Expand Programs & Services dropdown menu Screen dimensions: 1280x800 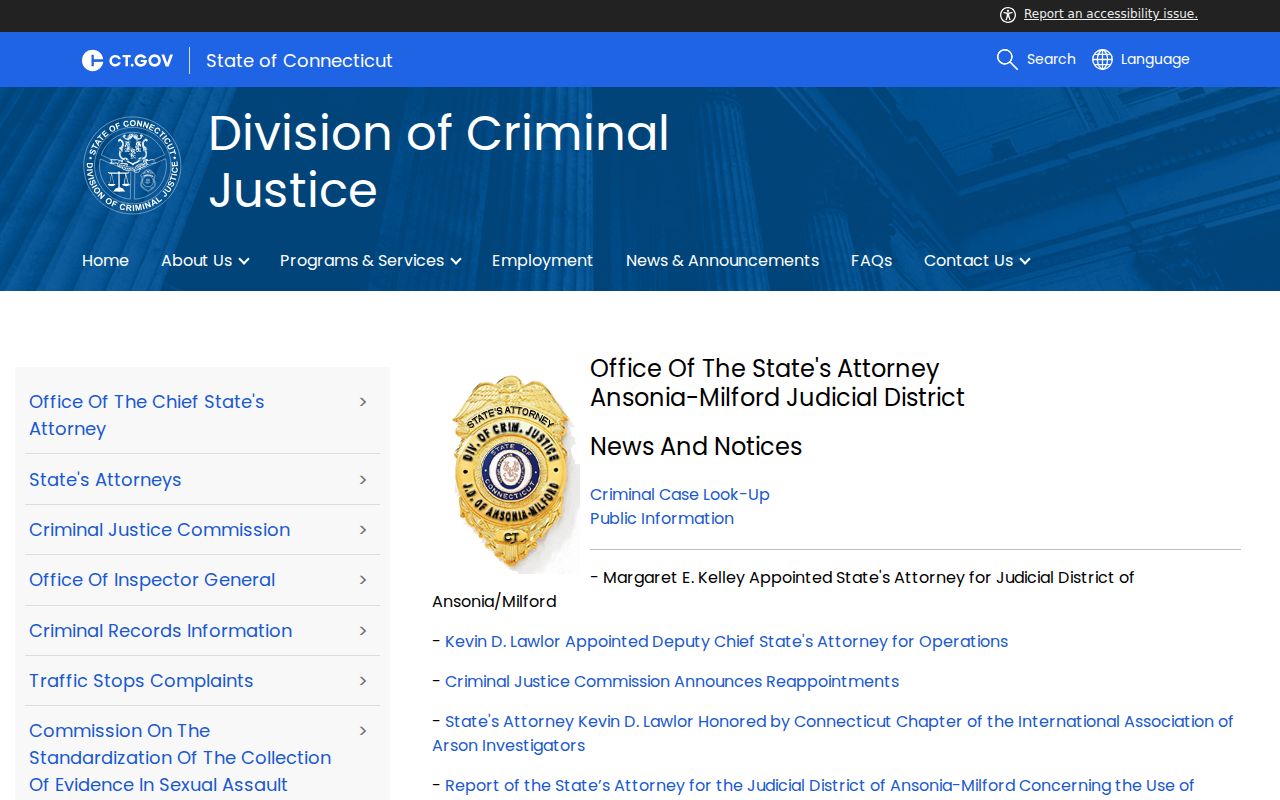tap(370, 260)
